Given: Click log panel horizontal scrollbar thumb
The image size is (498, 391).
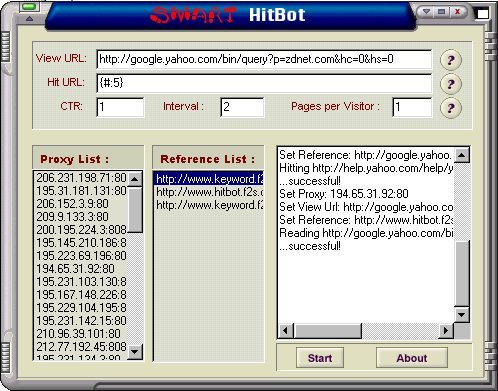Looking at the screenshot, I should 328,331.
